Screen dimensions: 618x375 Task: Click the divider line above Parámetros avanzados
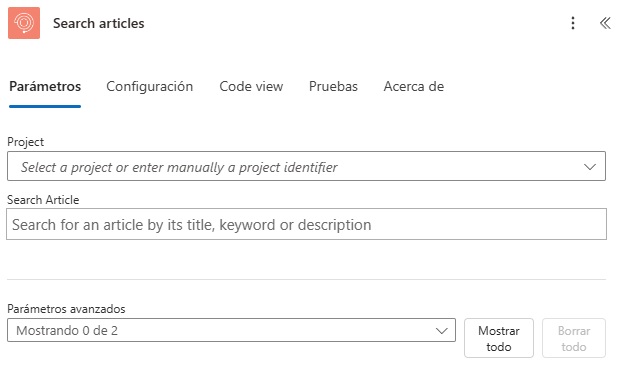pyautogui.click(x=306, y=280)
